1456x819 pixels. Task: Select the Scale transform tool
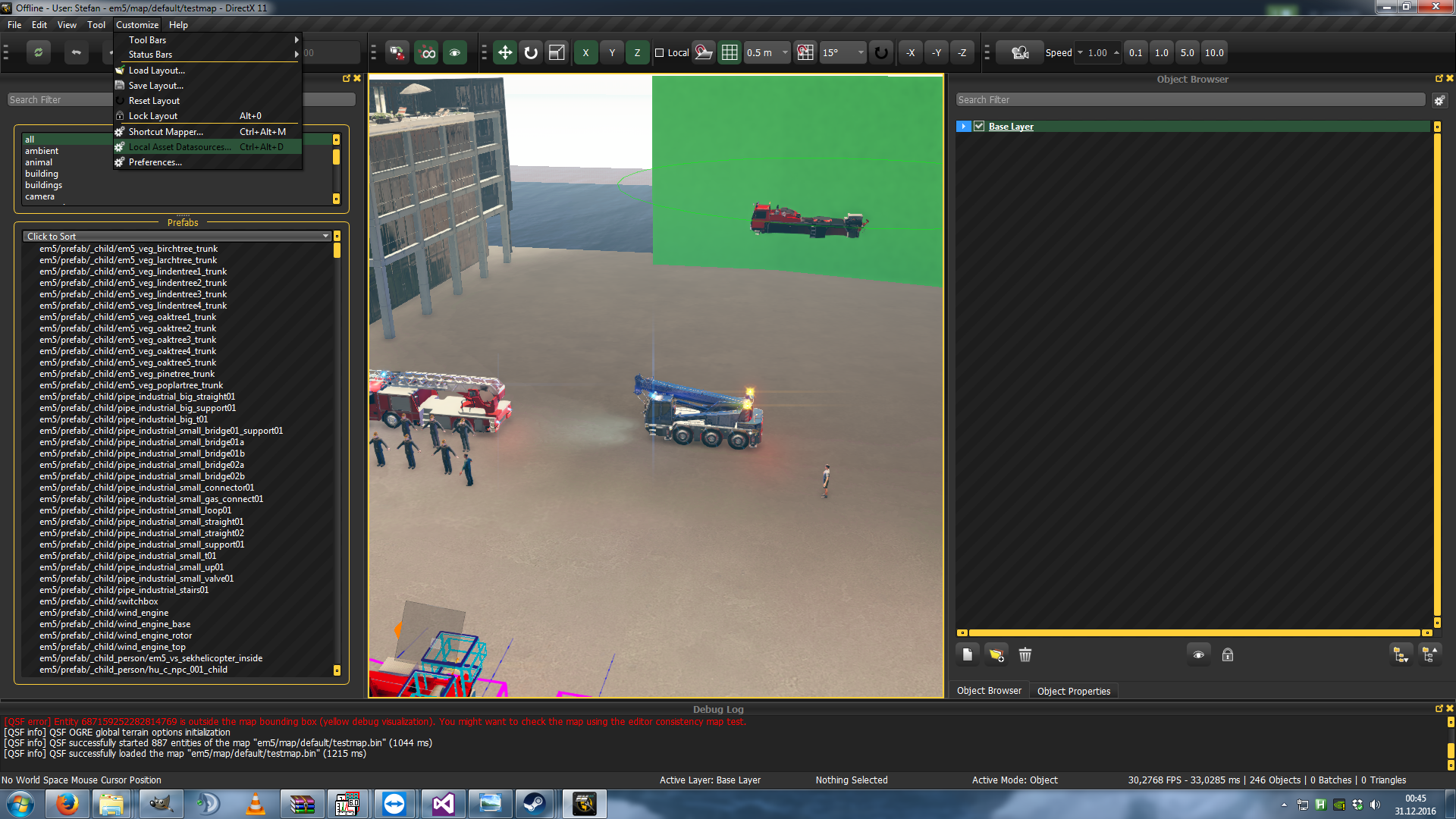click(x=557, y=52)
